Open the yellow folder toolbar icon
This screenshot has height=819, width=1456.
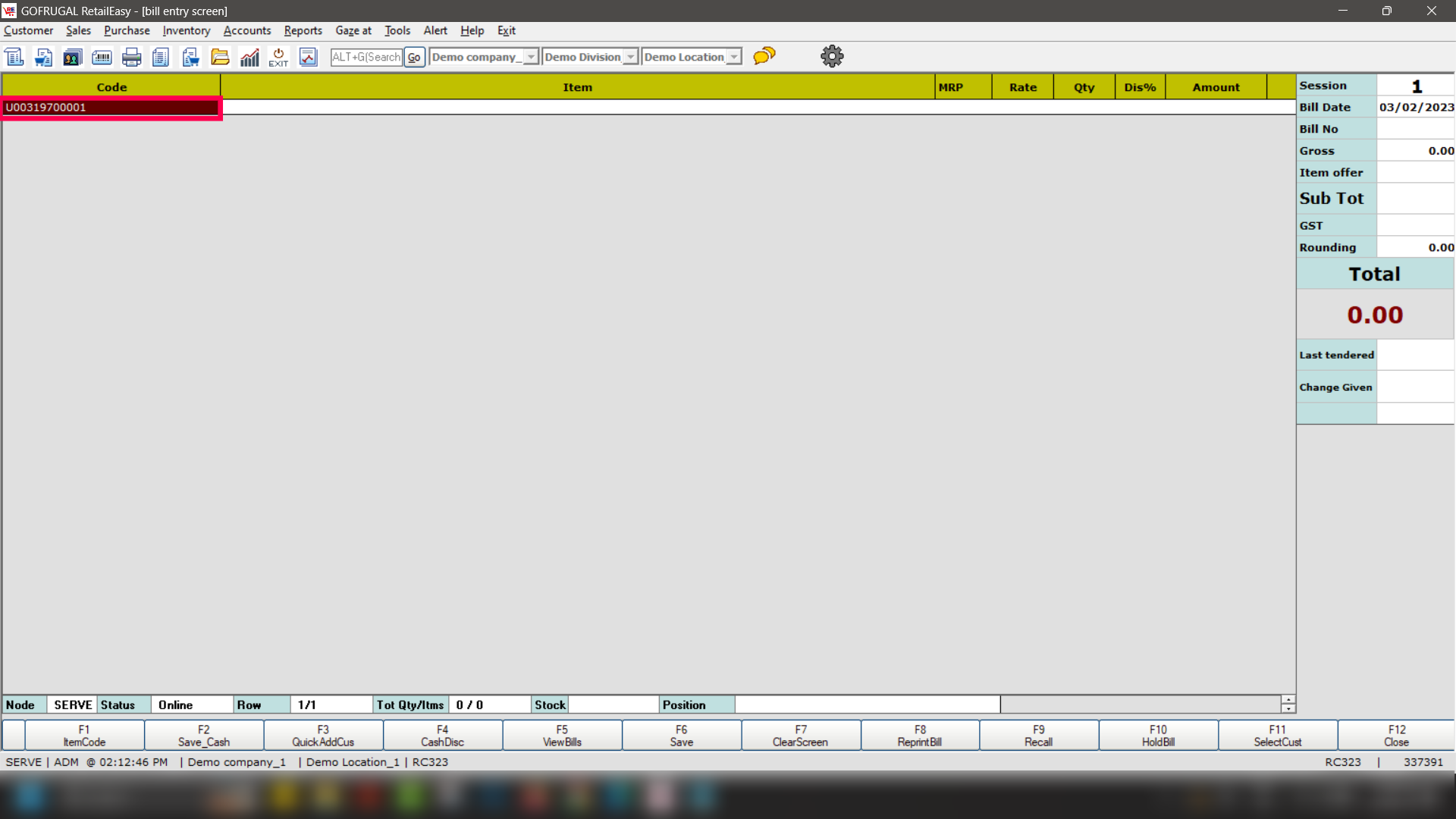[220, 57]
